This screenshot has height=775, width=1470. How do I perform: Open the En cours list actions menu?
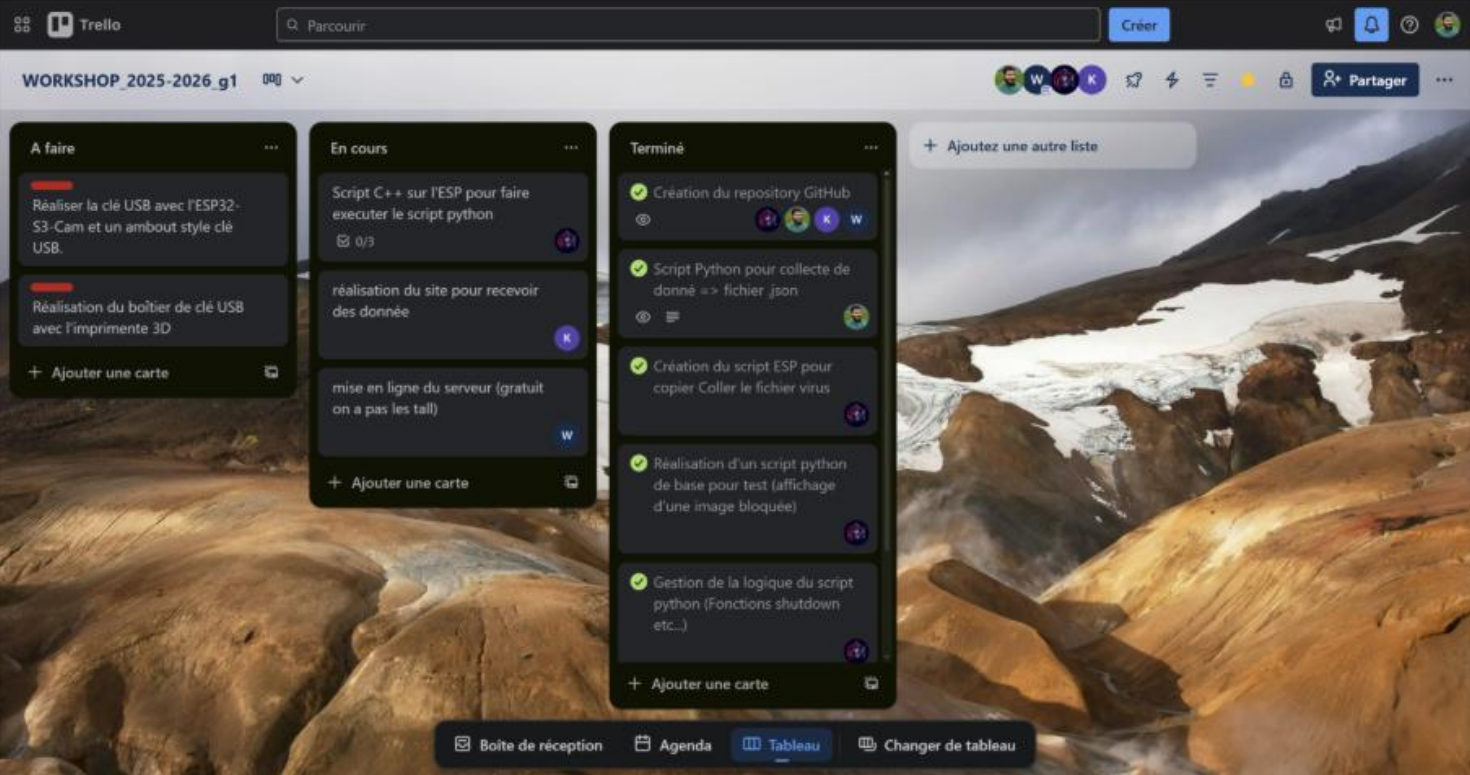[x=571, y=148]
